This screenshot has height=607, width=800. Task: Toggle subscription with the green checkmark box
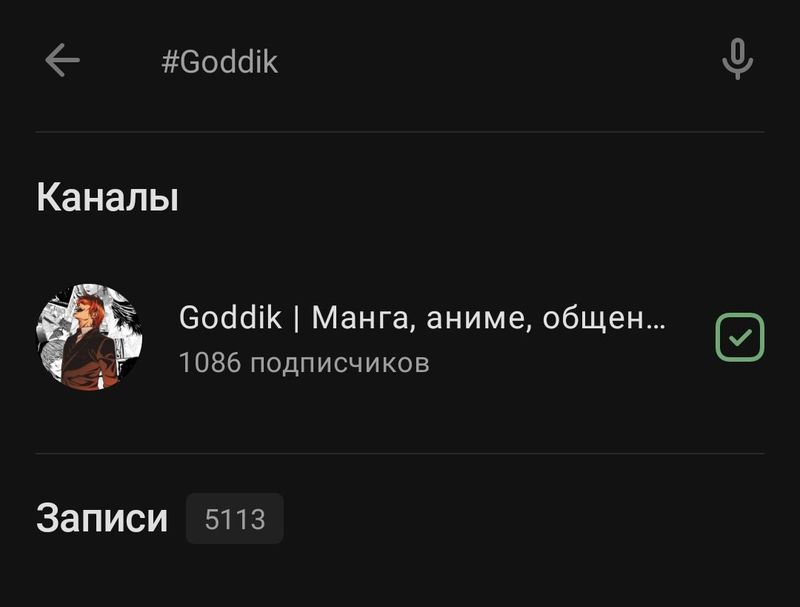(x=739, y=337)
